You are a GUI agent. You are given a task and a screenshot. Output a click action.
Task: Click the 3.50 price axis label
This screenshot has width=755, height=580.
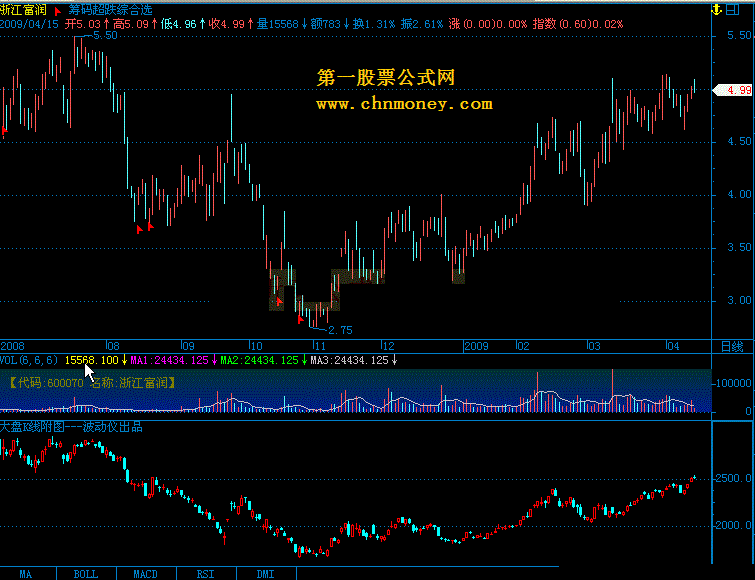pos(739,247)
